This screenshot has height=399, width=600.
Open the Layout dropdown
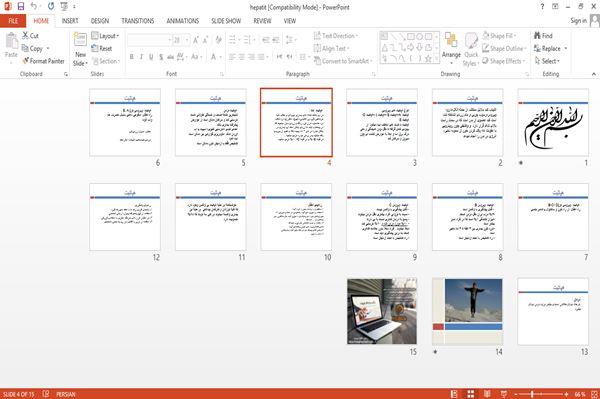click(x=105, y=36)
